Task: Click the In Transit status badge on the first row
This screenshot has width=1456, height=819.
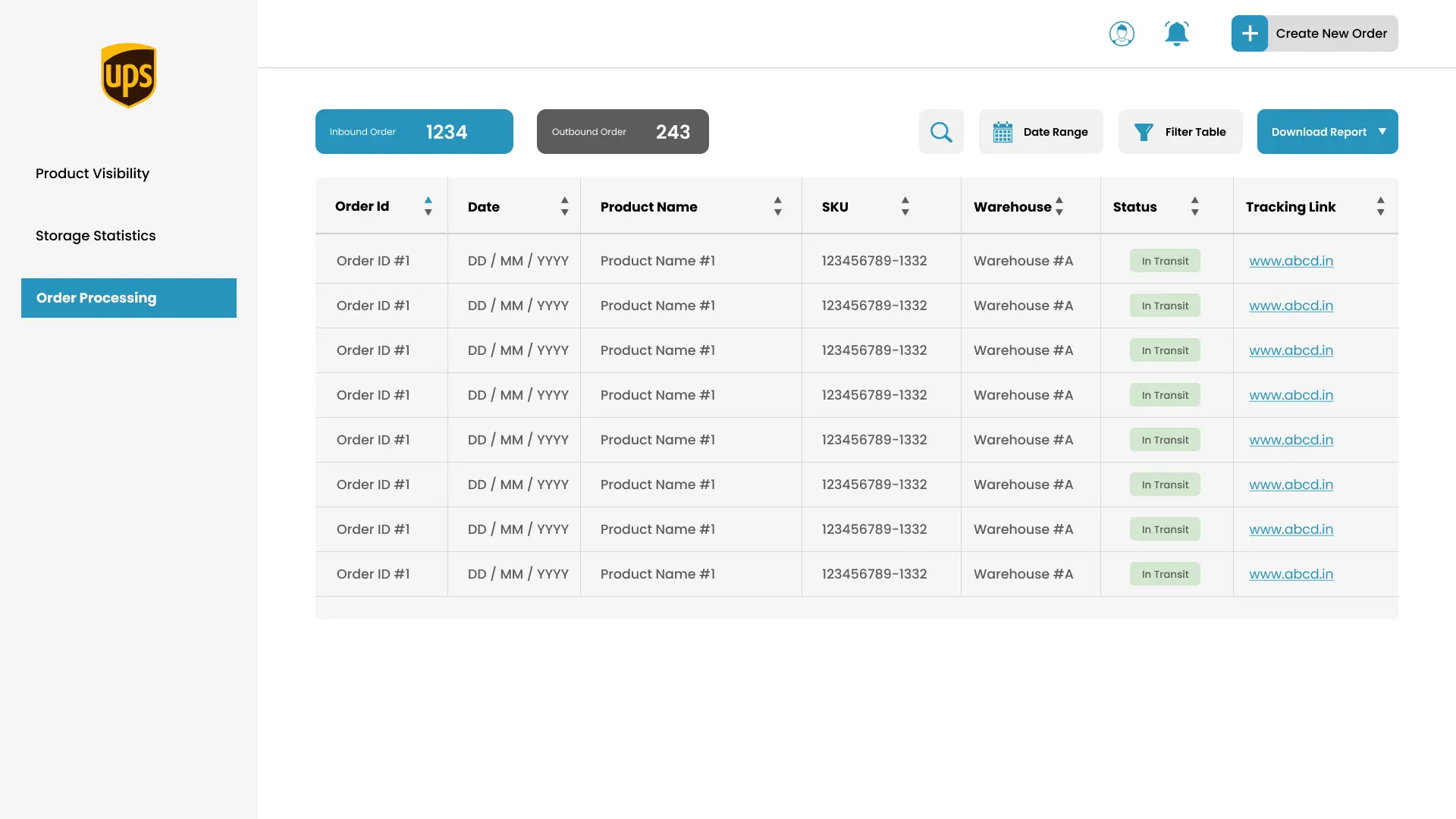Action: (1164, 260)
